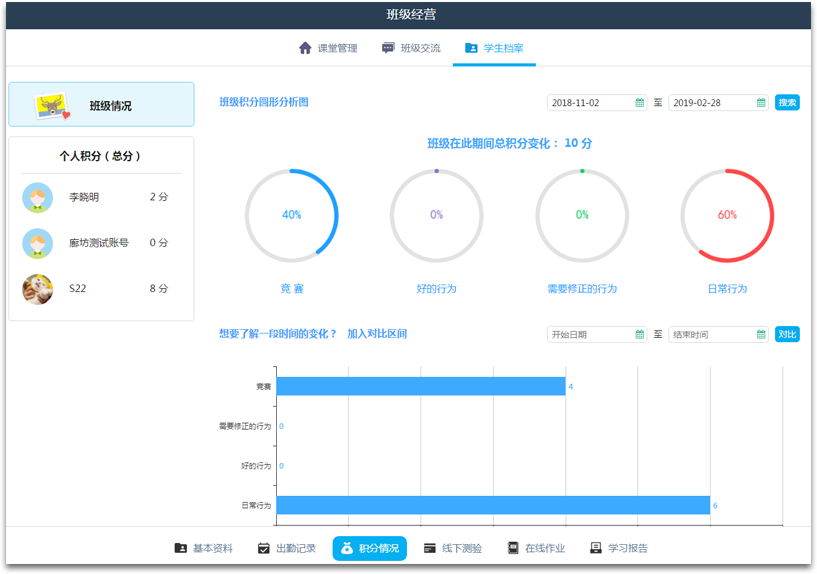Click the 开始日期 input field
817x574 pixels.
click(x=590, y=334)
